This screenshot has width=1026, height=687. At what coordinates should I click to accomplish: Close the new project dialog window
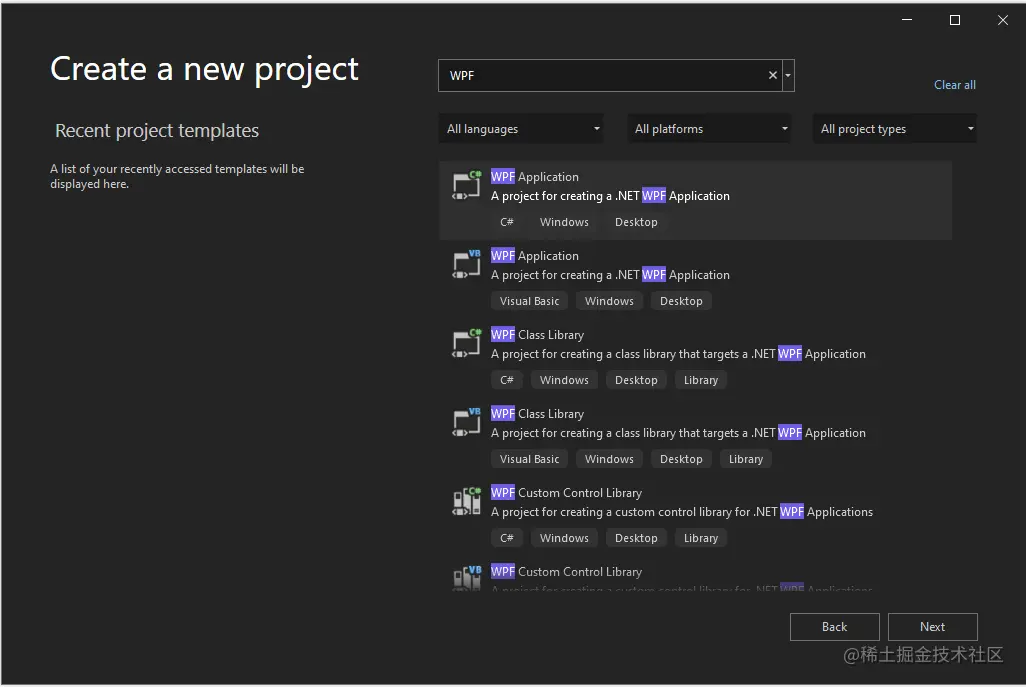[x=1003, y=20]
